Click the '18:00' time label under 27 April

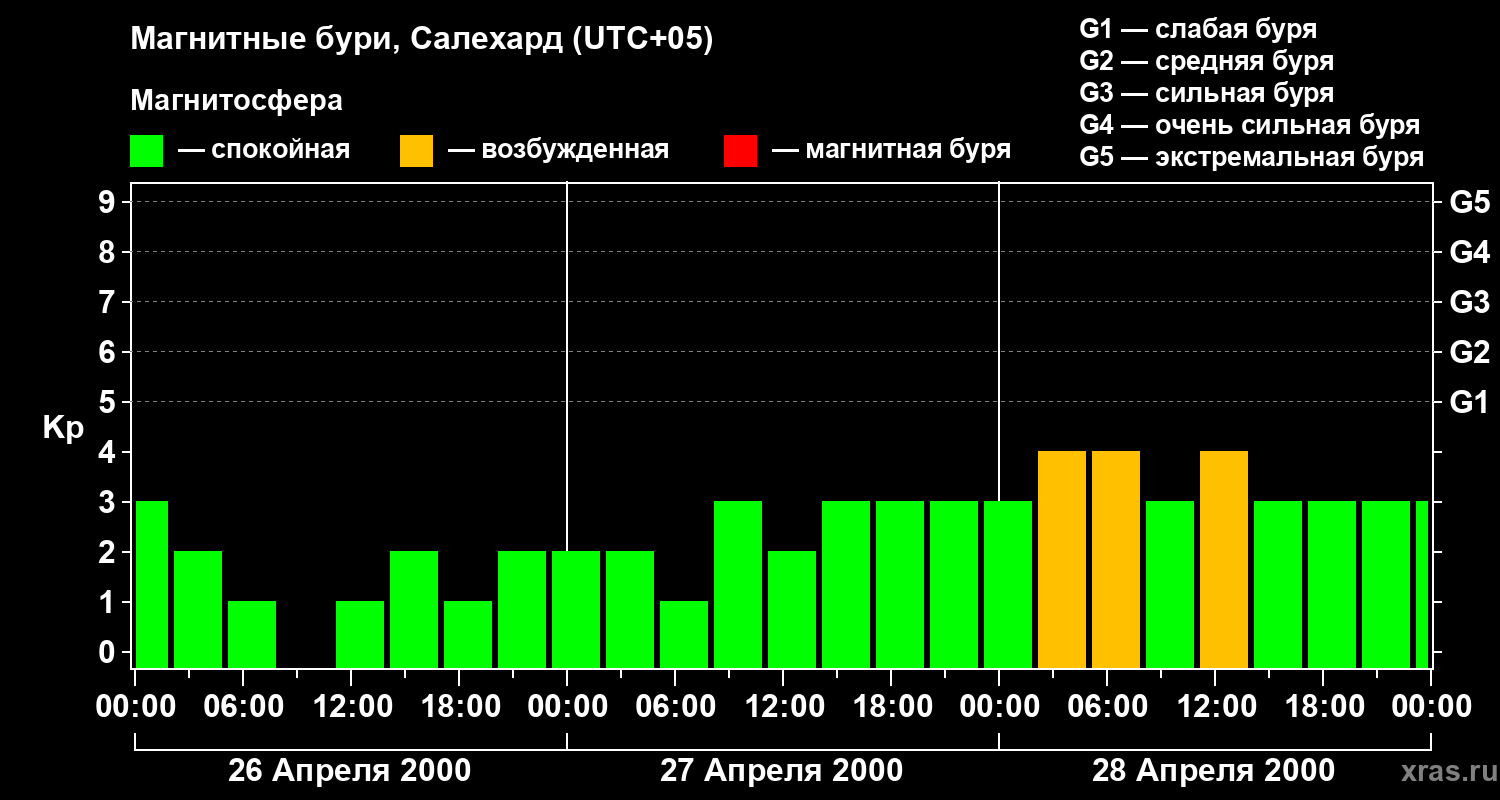pos(891,706)
